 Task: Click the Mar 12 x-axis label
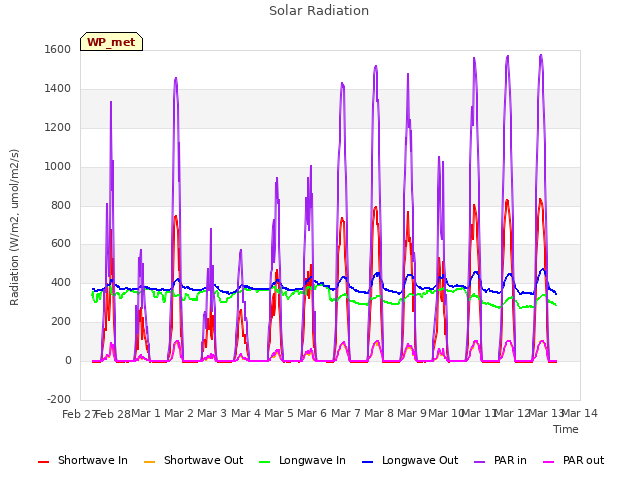(512, 413)
